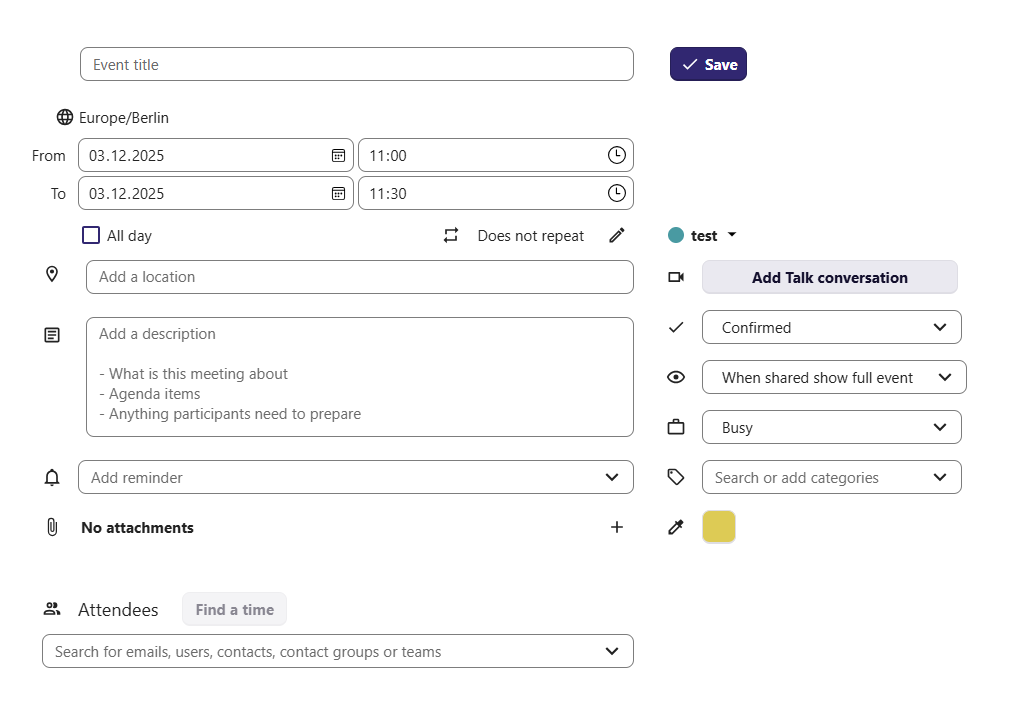Click the pencil icon to edit recurrence

[617, 235]
